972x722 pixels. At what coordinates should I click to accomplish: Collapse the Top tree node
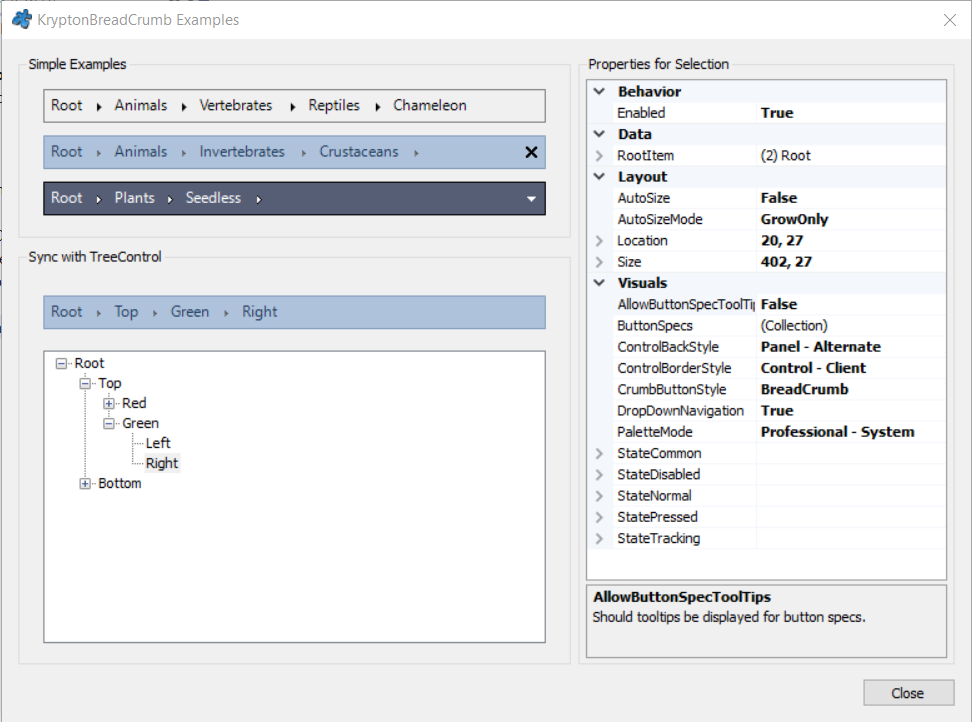pyautogui.click(x=85, y=384)
